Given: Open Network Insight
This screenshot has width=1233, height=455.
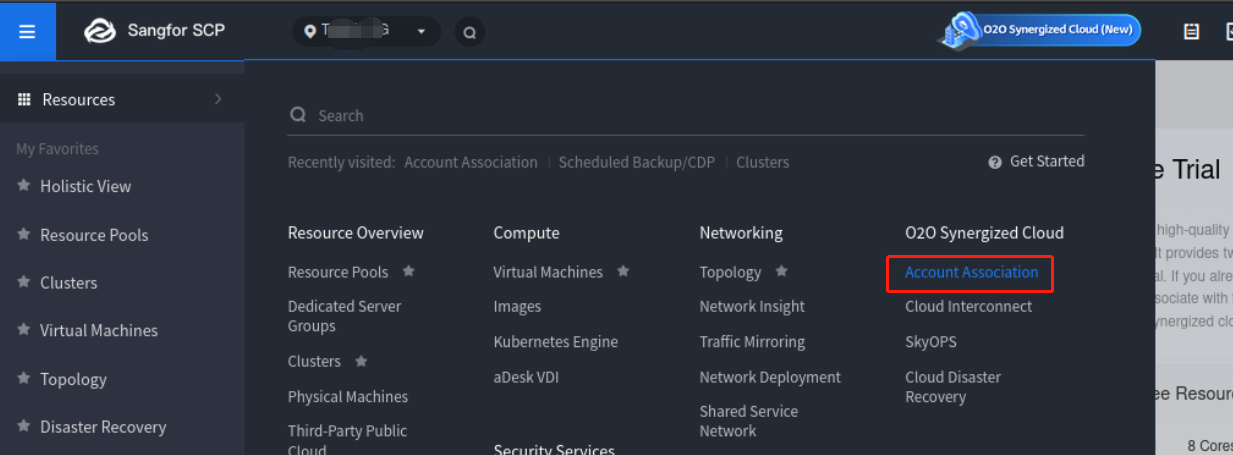Looking at the screenshot, I should pos(752,307).
